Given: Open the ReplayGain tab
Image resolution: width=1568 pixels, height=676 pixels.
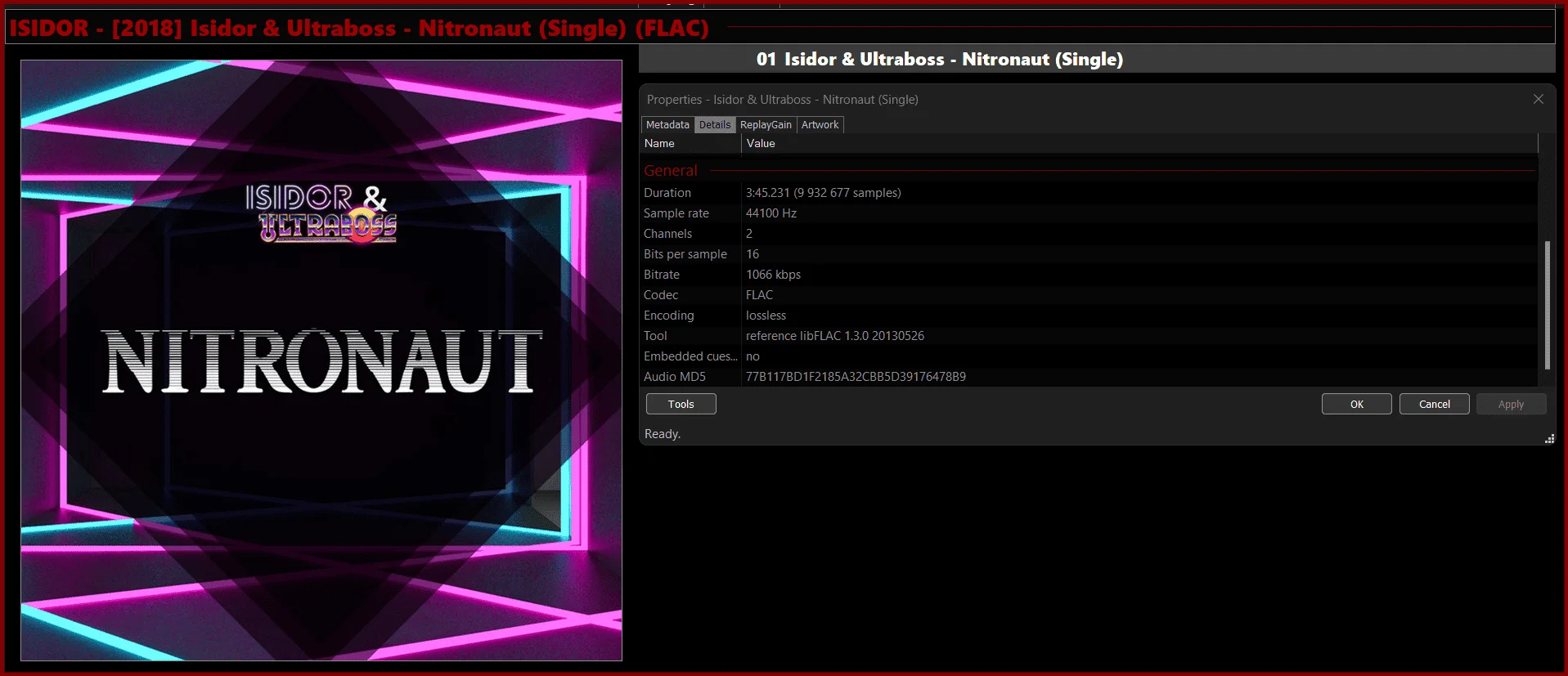Looking at the screenshot, I should coord(766,124).
